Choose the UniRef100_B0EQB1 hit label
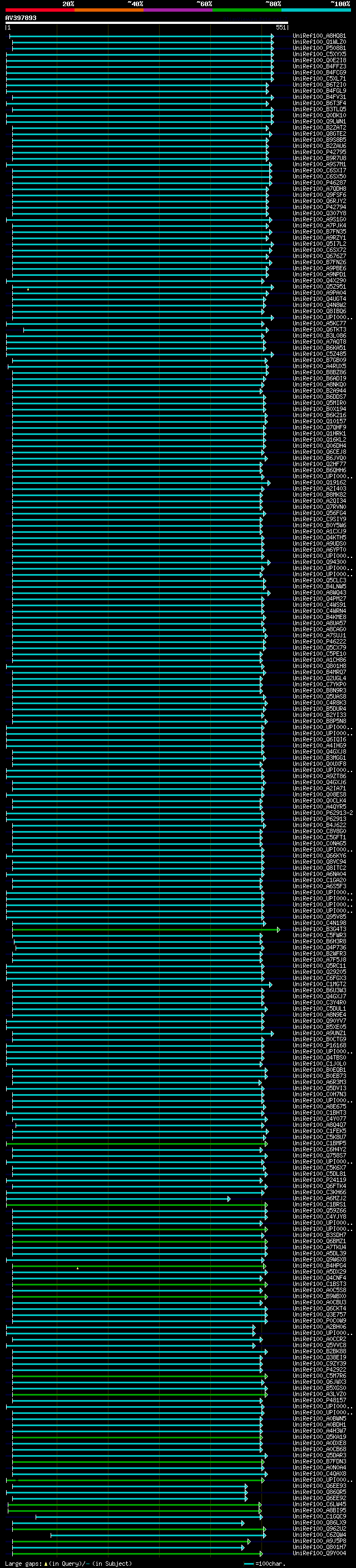 click(319, 1070)
